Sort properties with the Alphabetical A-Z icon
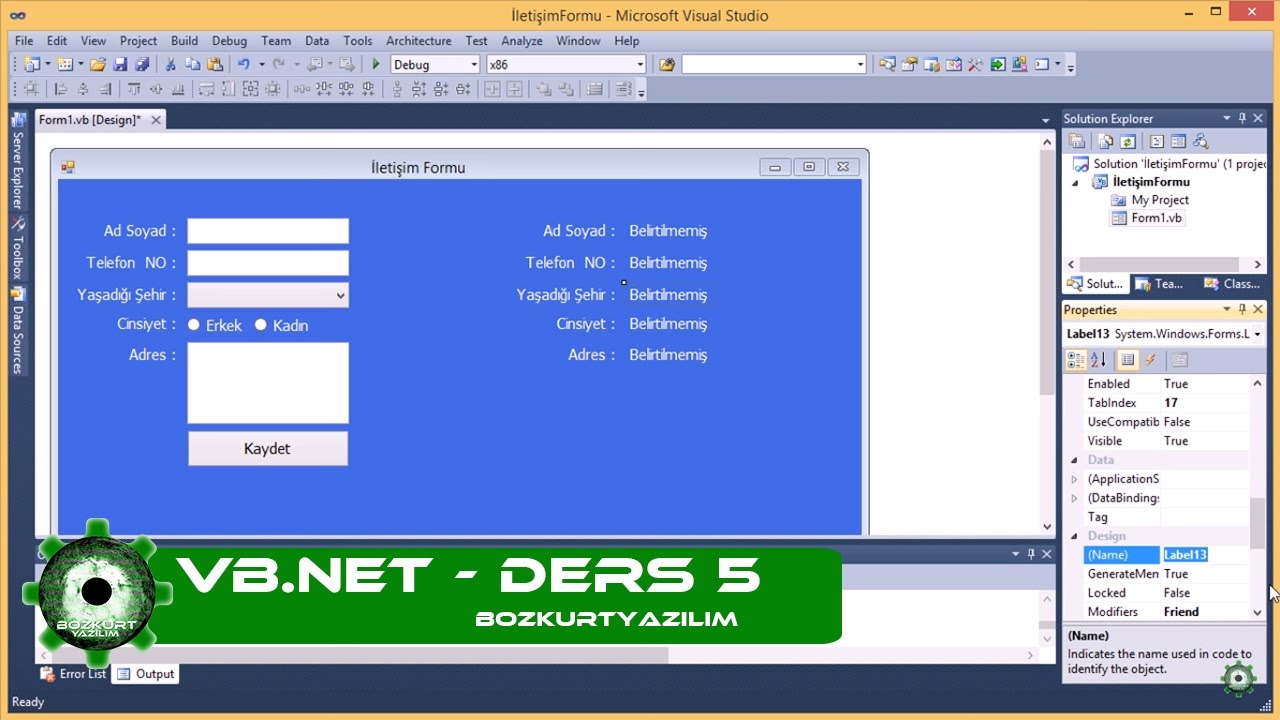Image resolution: width=1280 pixels, height=720 pixels. (x=1098, y=360)
